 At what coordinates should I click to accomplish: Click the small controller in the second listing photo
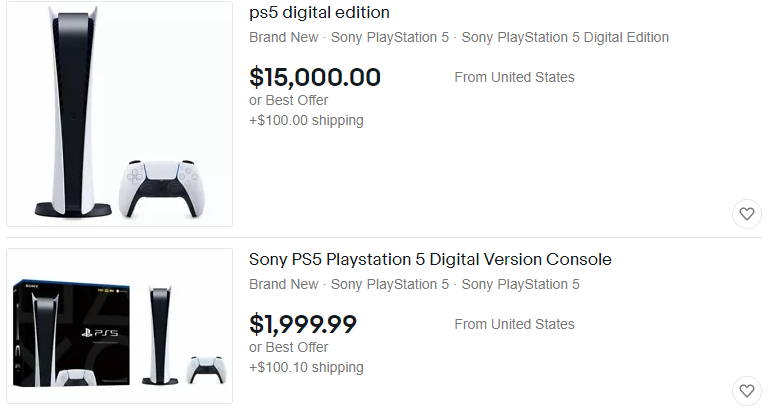pyautogui.click(x=205, y=368)
